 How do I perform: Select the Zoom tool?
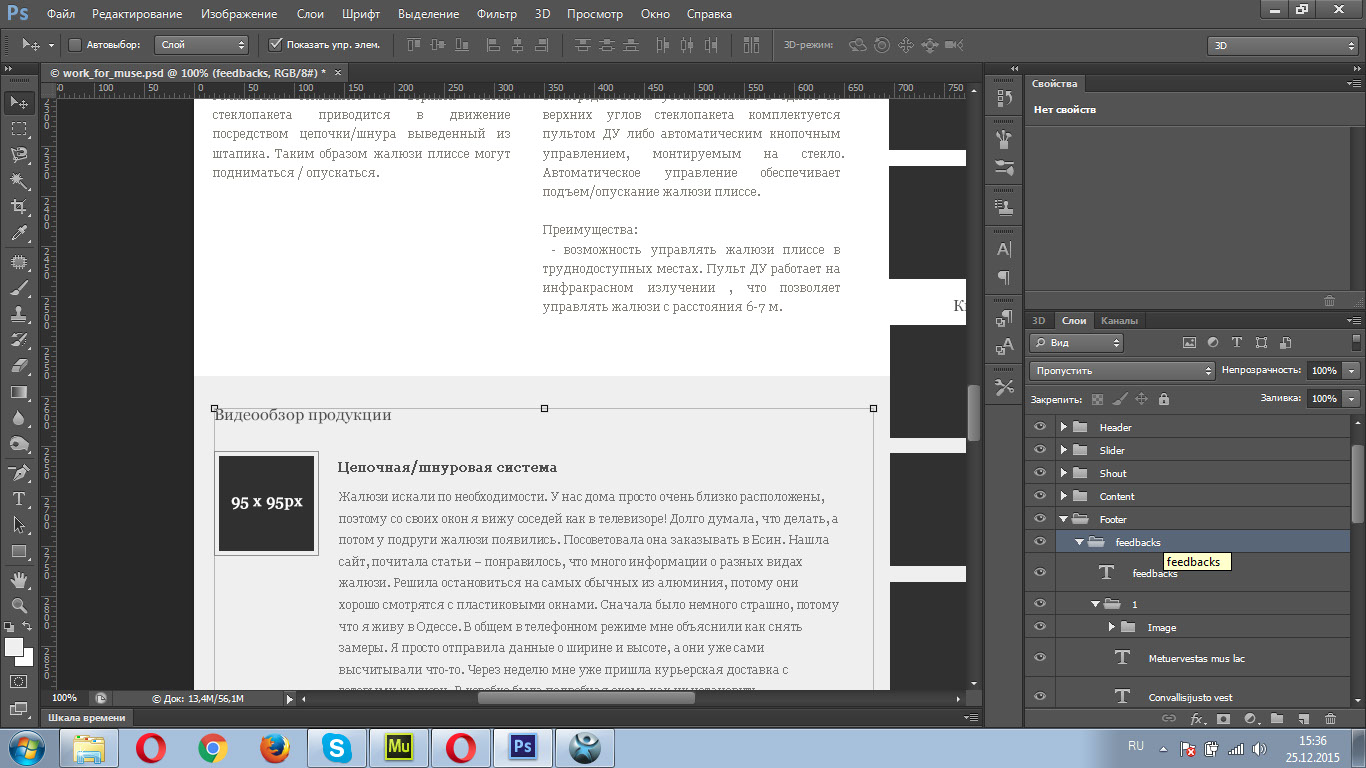(x=19, y=606)
